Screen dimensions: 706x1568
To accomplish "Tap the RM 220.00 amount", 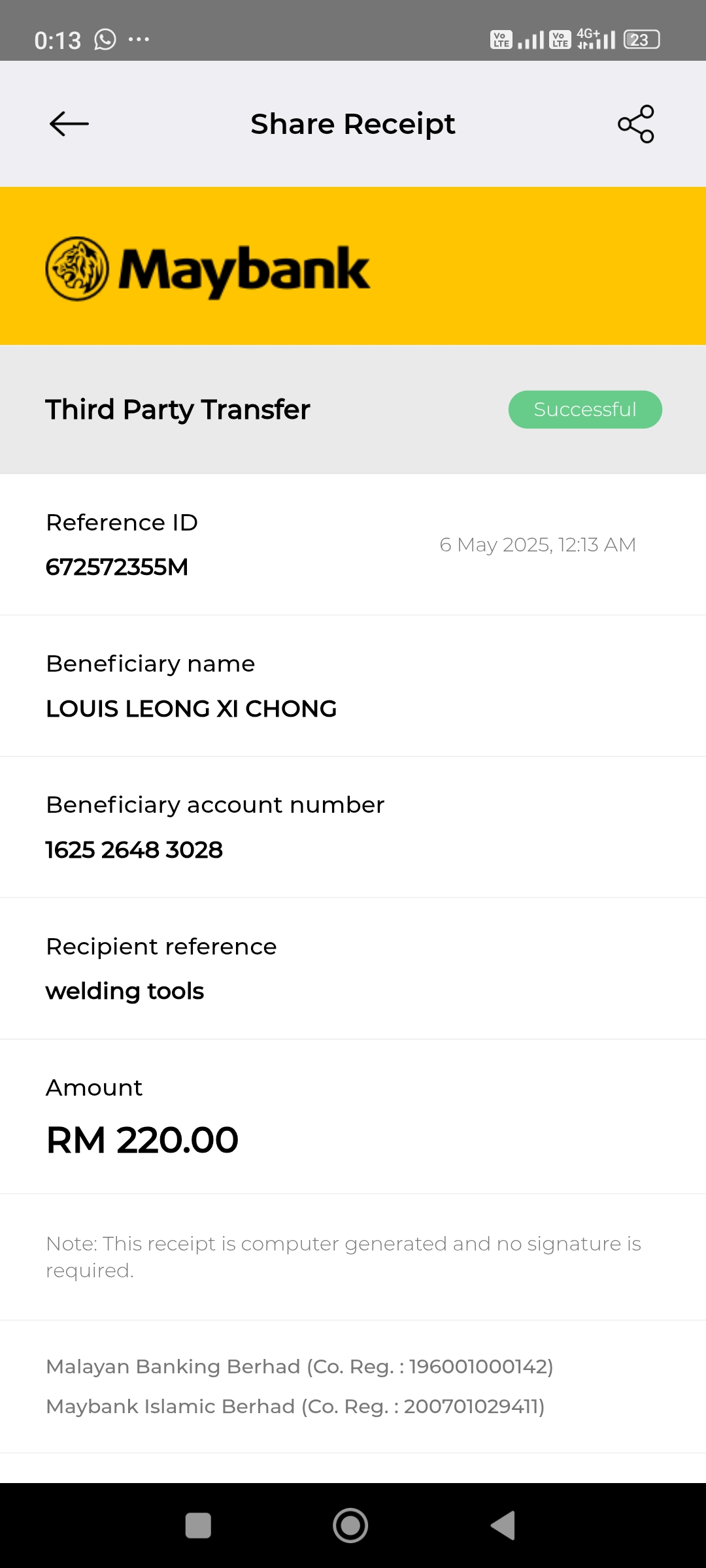I will click(143, 1140).
